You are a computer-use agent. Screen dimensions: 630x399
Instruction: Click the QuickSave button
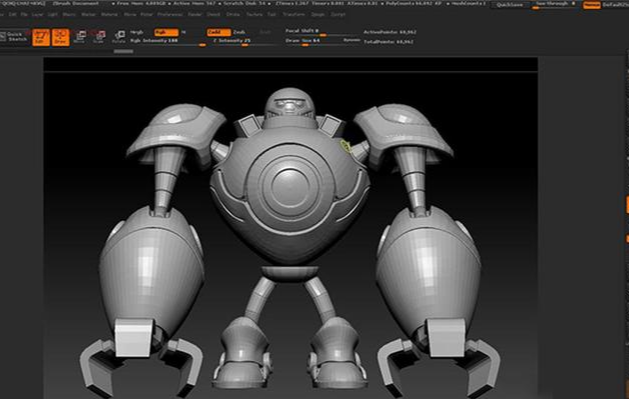(509, 5)
